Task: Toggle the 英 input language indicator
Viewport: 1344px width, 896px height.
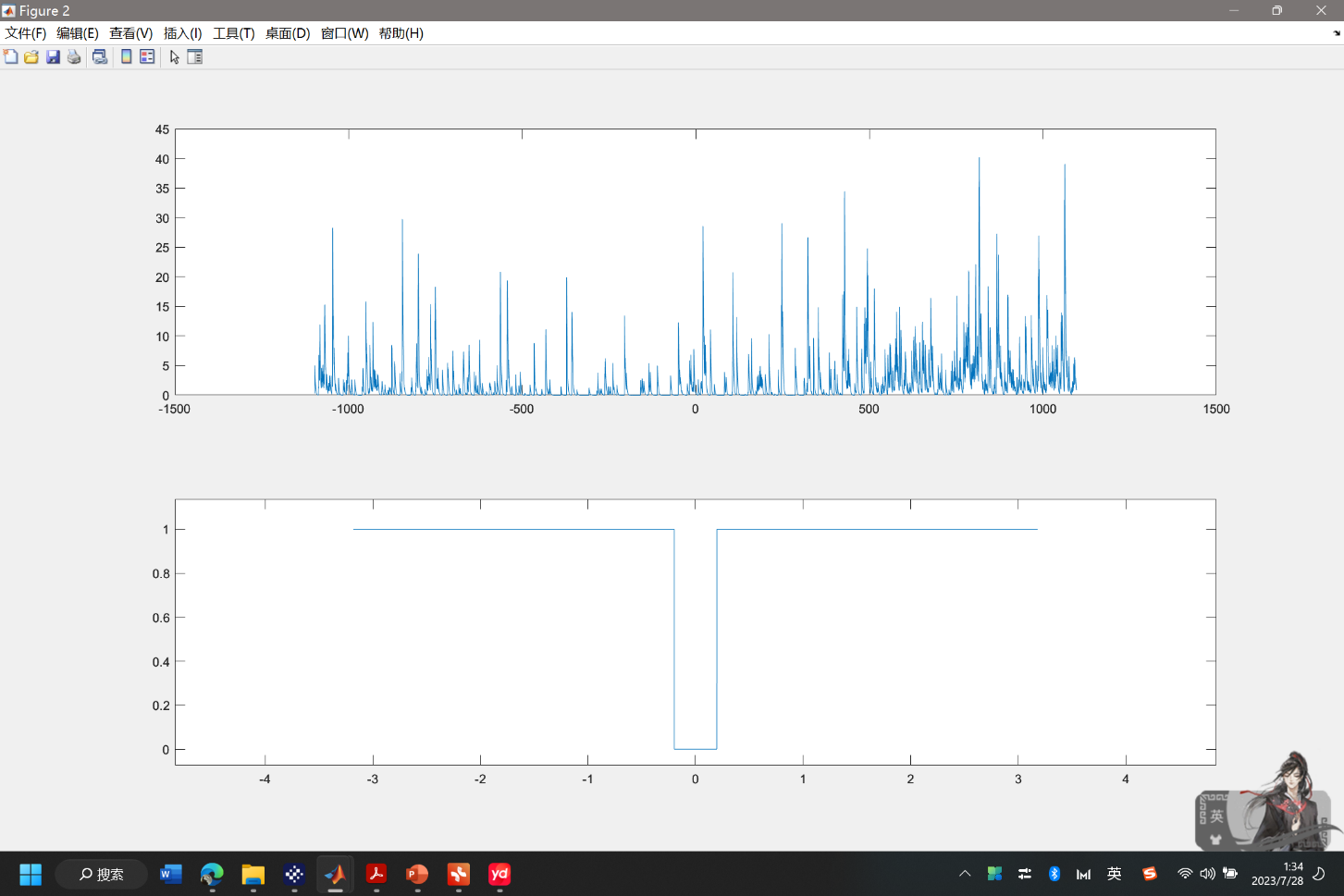Action: click(1115, 874)
